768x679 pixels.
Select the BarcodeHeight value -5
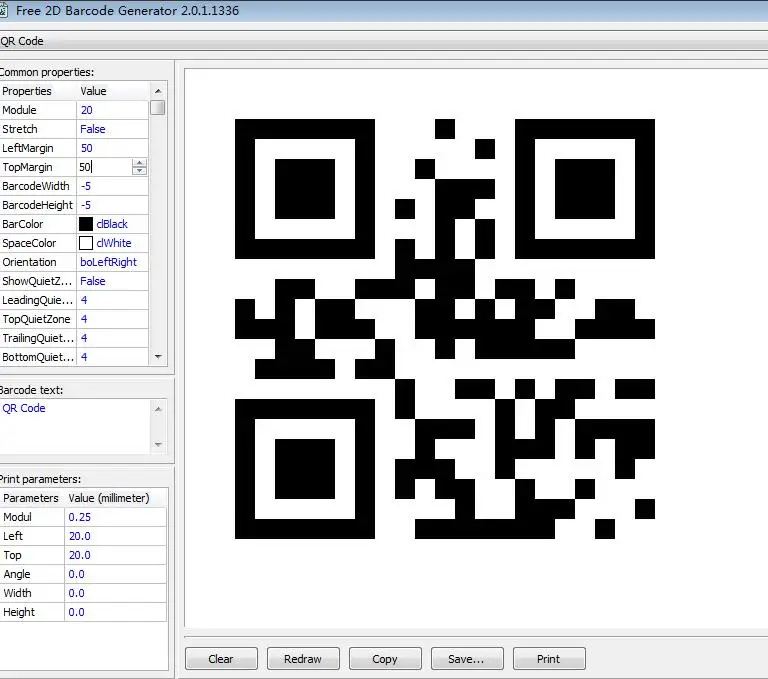click(86, 205)
